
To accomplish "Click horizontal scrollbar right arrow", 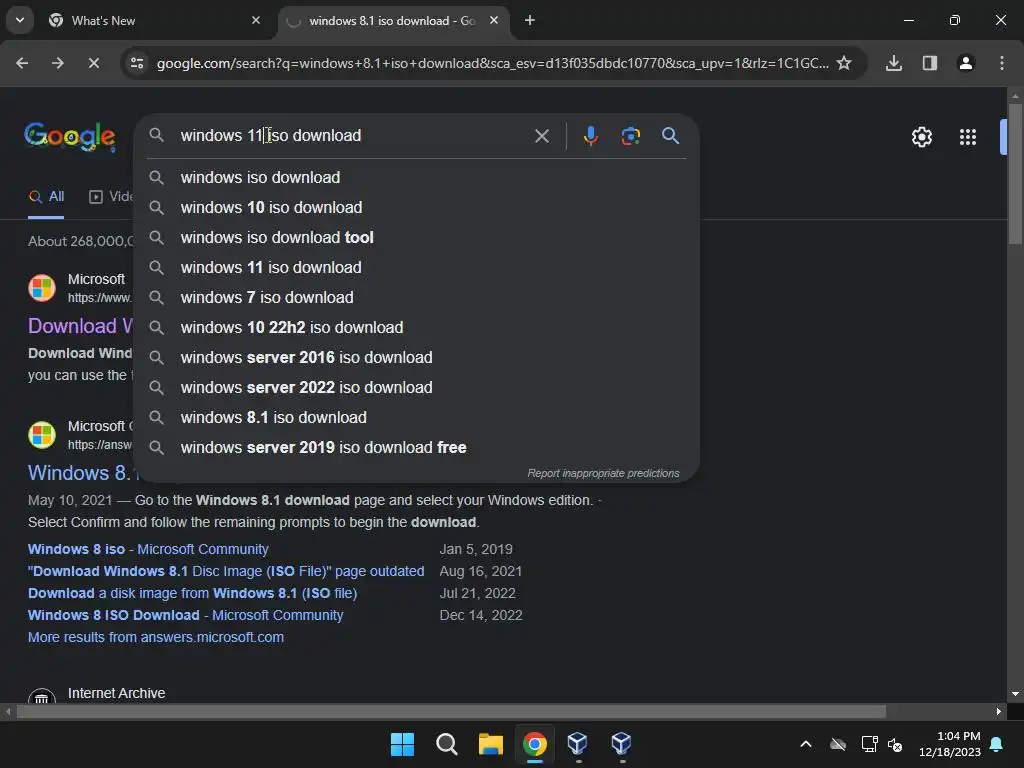I will pos(999,711).
